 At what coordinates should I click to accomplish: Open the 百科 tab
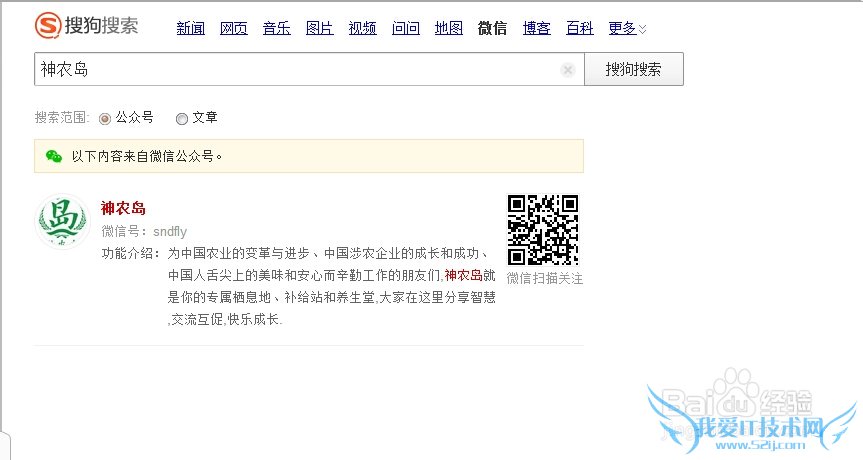click(580, 28)
